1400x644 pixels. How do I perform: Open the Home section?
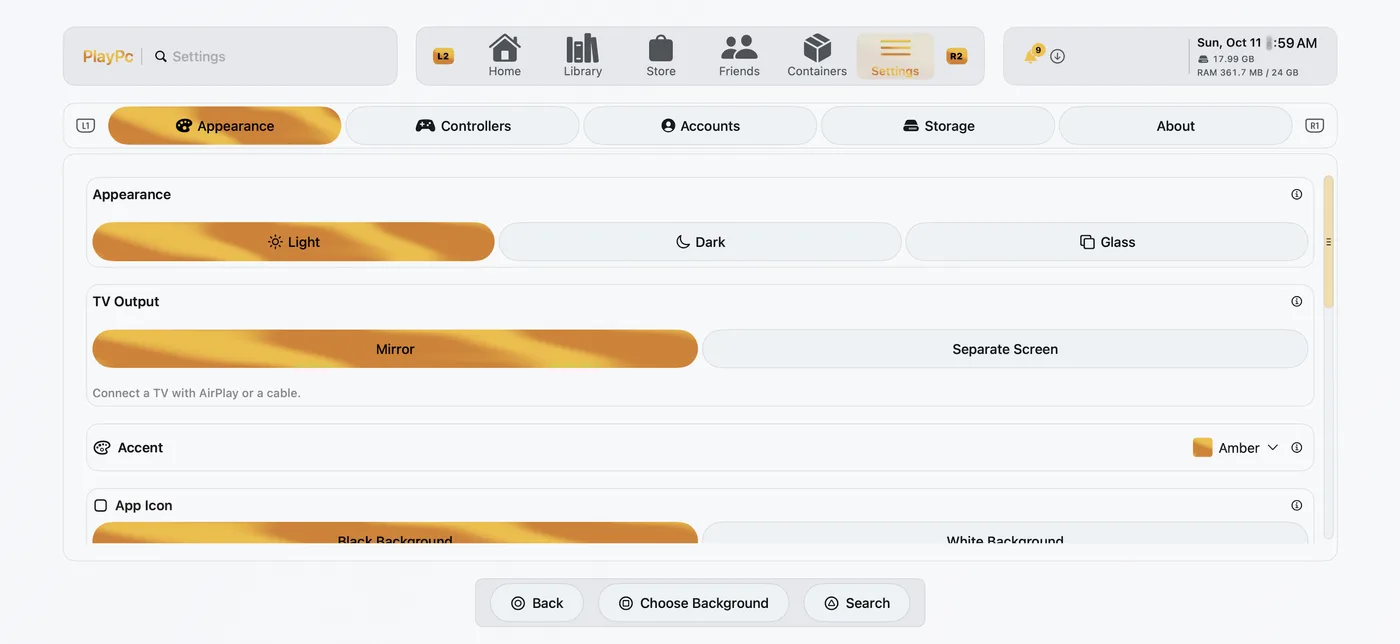tap(504, 56)
